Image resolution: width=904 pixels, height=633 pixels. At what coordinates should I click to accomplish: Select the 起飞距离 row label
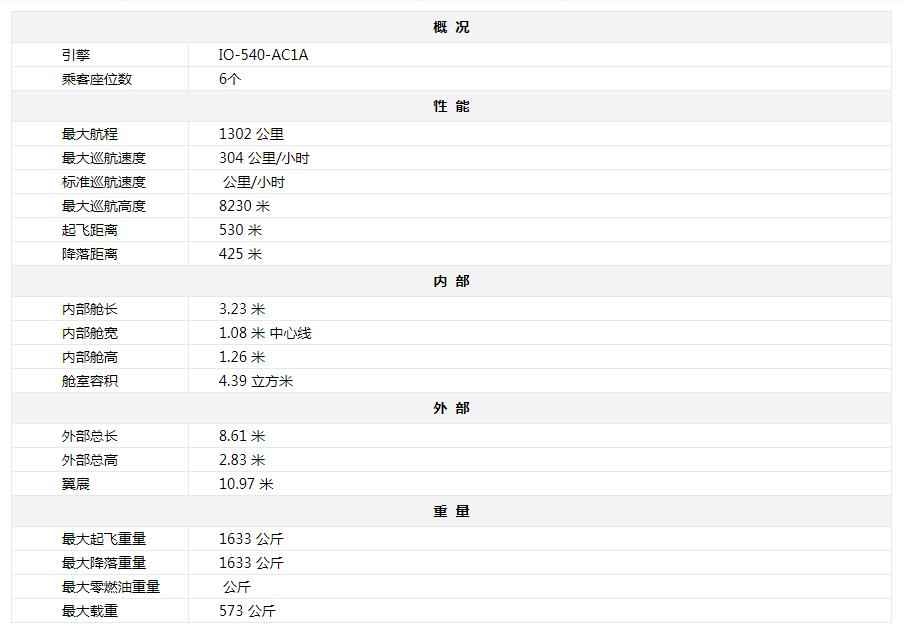point(89,230)
